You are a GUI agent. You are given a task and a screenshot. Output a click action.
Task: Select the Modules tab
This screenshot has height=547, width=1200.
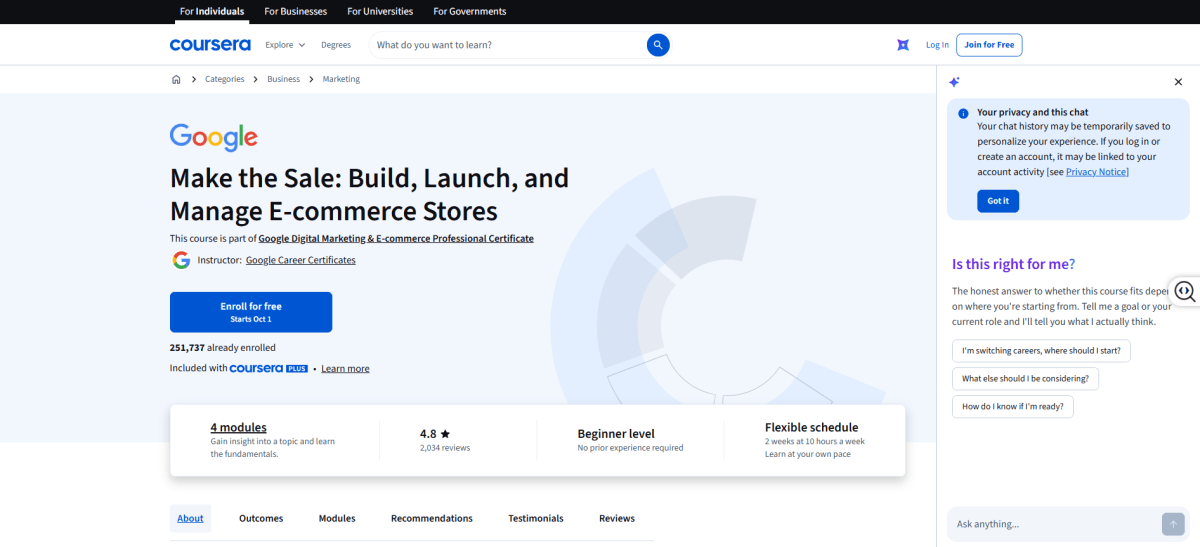click(337, 518)
